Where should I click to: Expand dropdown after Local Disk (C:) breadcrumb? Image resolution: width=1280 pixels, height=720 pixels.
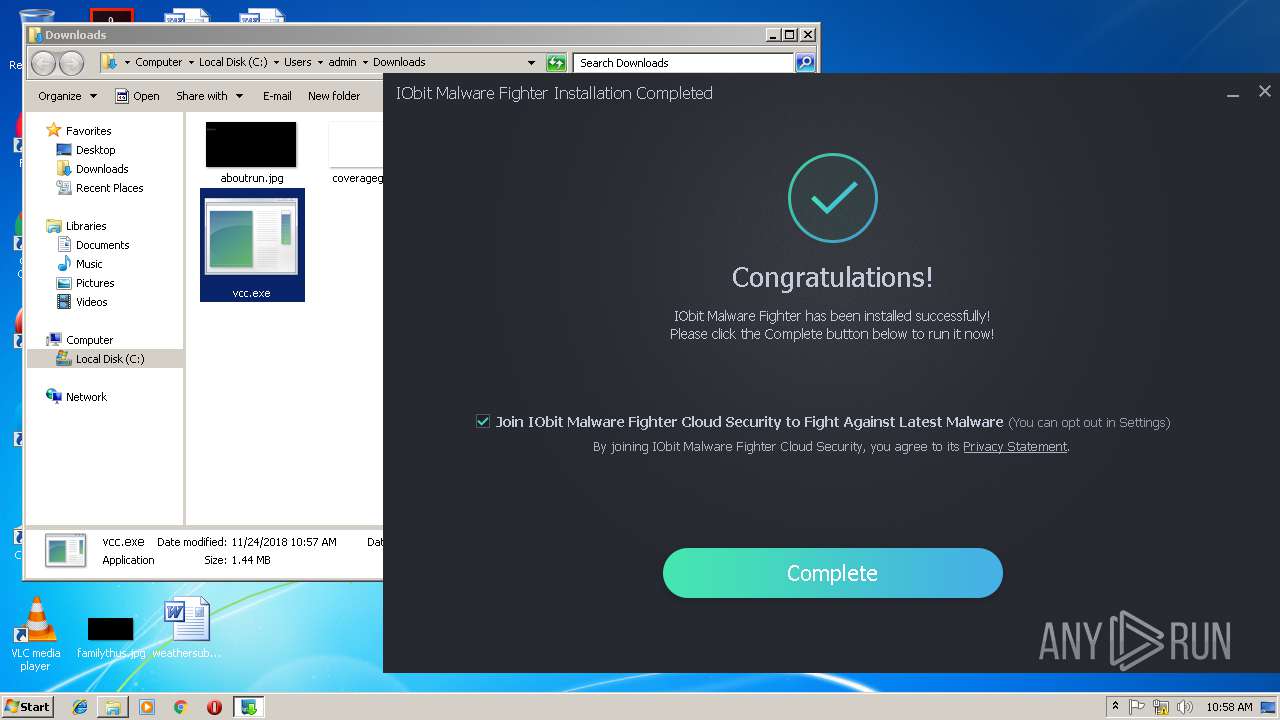(x=276, y=62)
